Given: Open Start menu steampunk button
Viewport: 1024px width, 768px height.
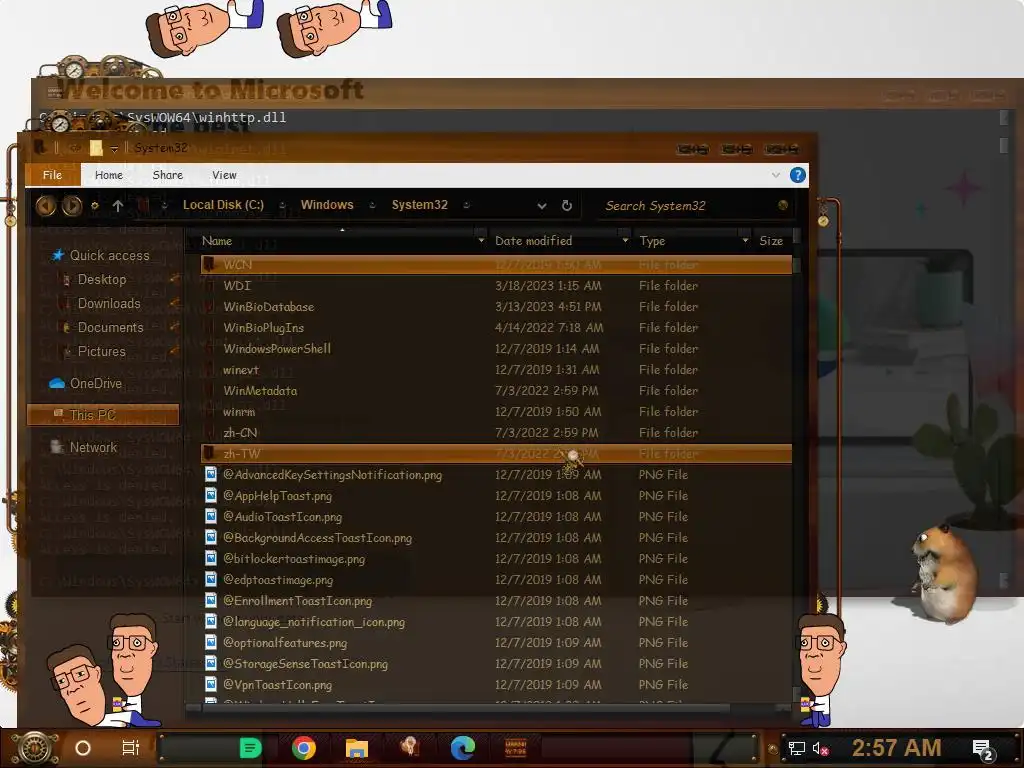Looking at the screenshot, I should [34, 748].
